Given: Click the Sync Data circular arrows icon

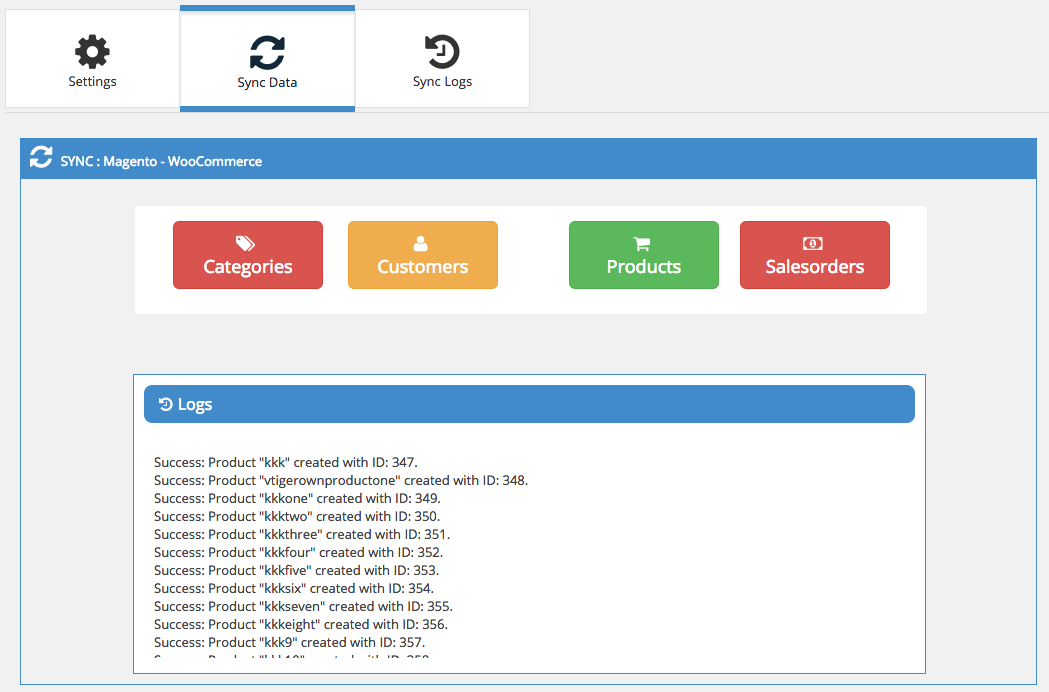Looking at the screenshot, I should [x=267, y=52].
